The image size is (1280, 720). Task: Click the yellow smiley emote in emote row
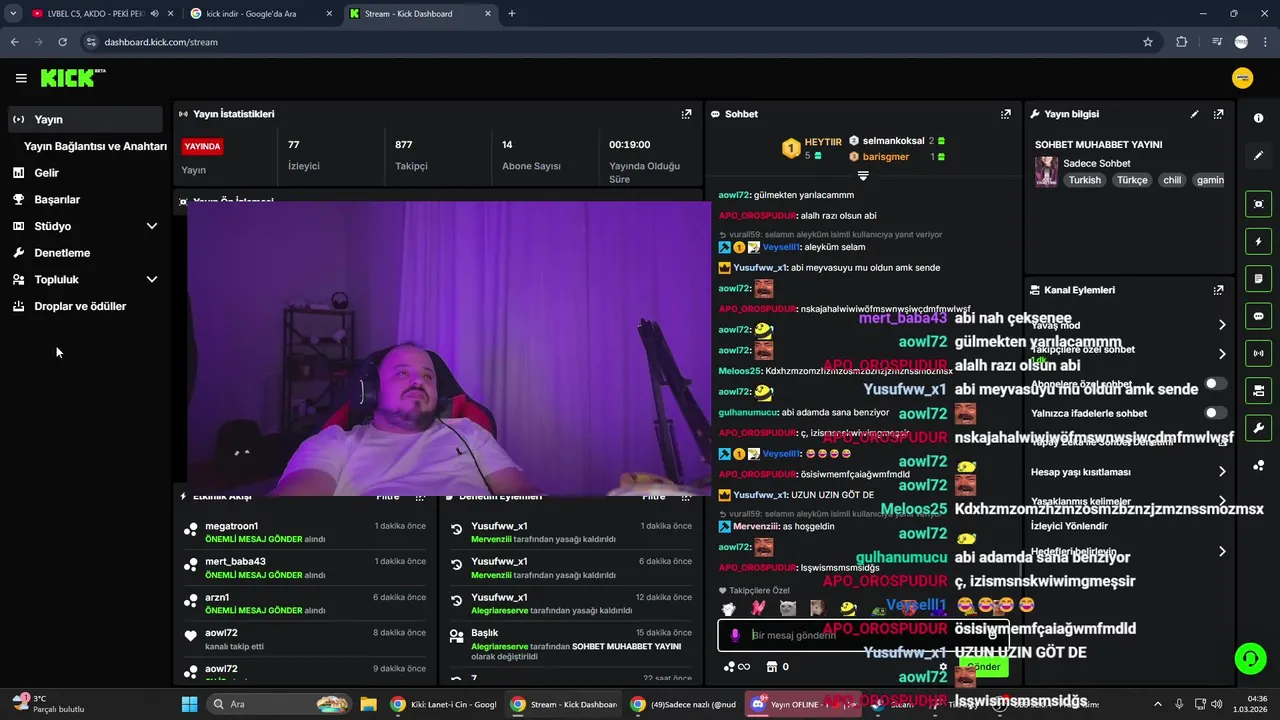coord(848,608)
